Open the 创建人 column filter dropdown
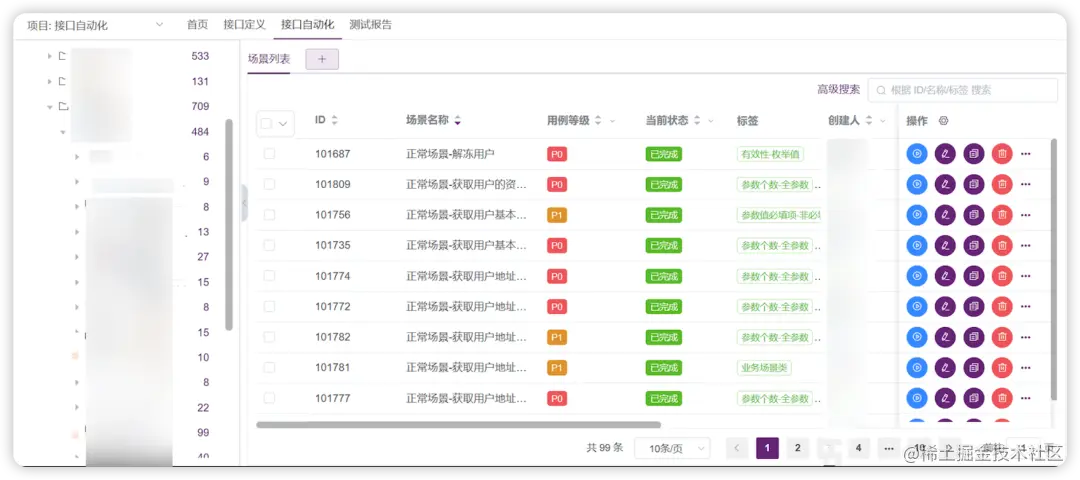1080x480 pixels. tap(882, 121)
